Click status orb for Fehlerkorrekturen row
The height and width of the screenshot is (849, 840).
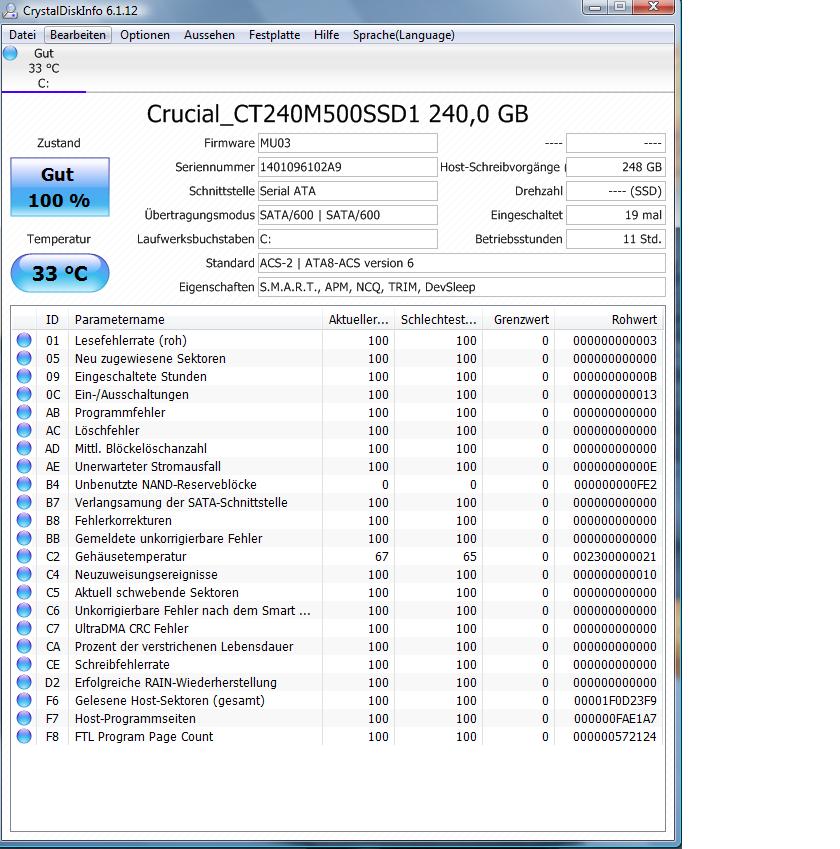click(24, 520)
